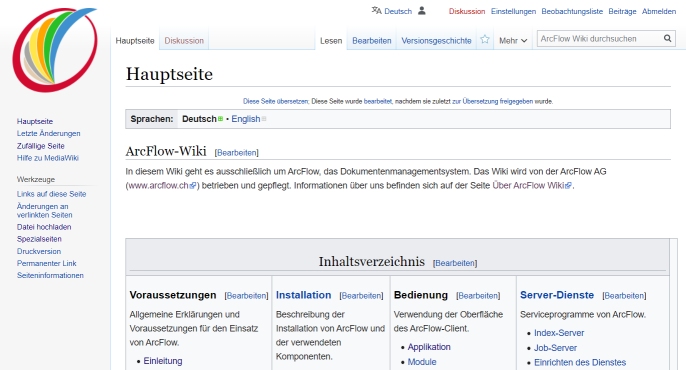Open the Applikation link
Screen dimensions: 686x370
pos(429,347)
